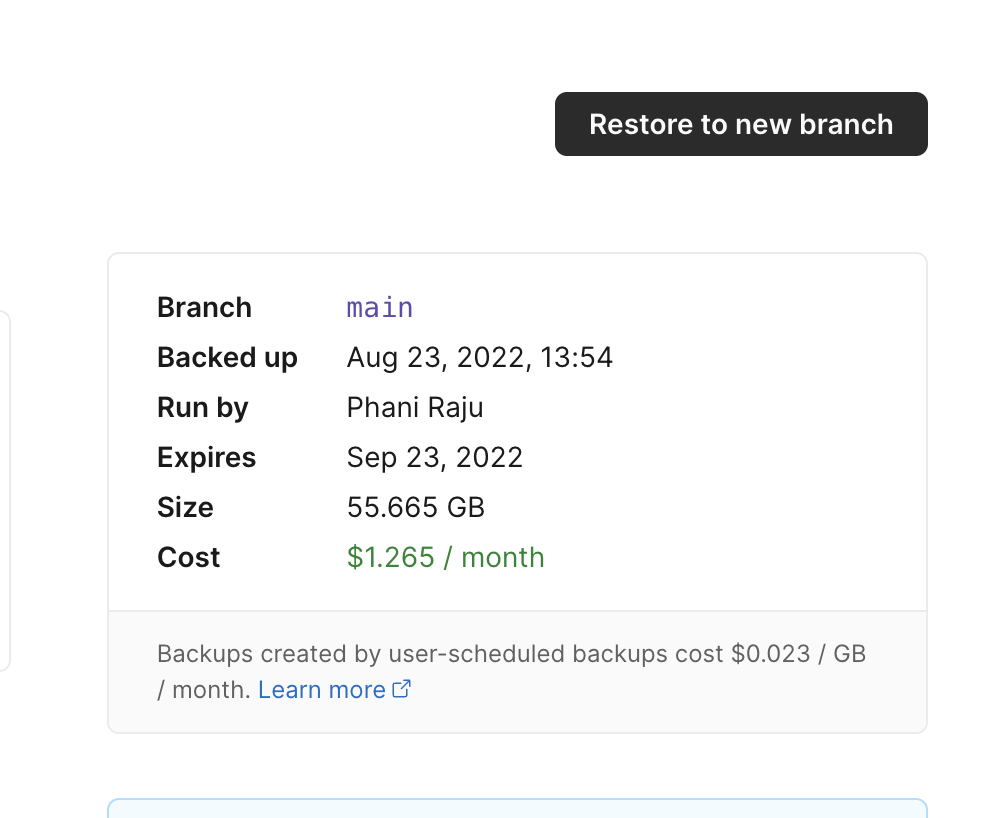Select the Size row label
Image resolution: width=1000 pixels, height=818 pixels.
185,507
